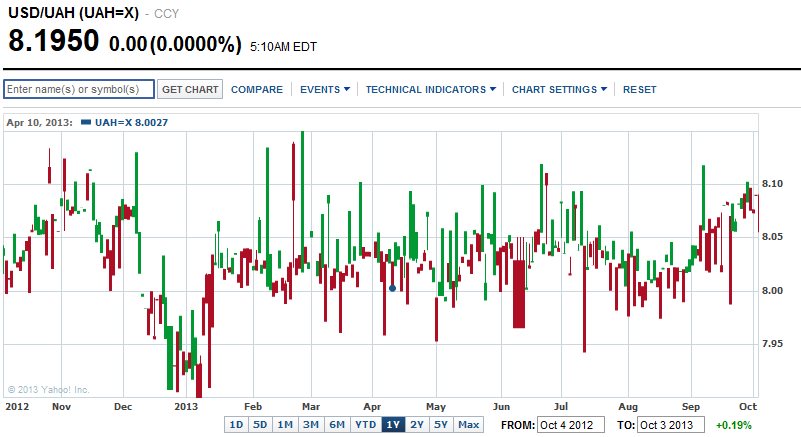
Task: Expand the CHART SETTINGS dropdown
Action: [x=559, y=89]
